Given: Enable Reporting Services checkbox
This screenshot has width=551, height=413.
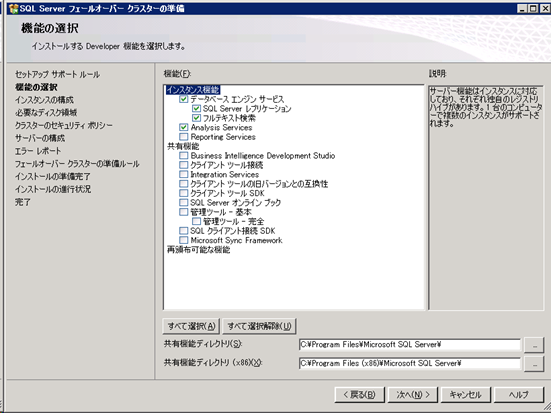Looking at the screenshot, I should pyautogui.click(x=183, y=137).
